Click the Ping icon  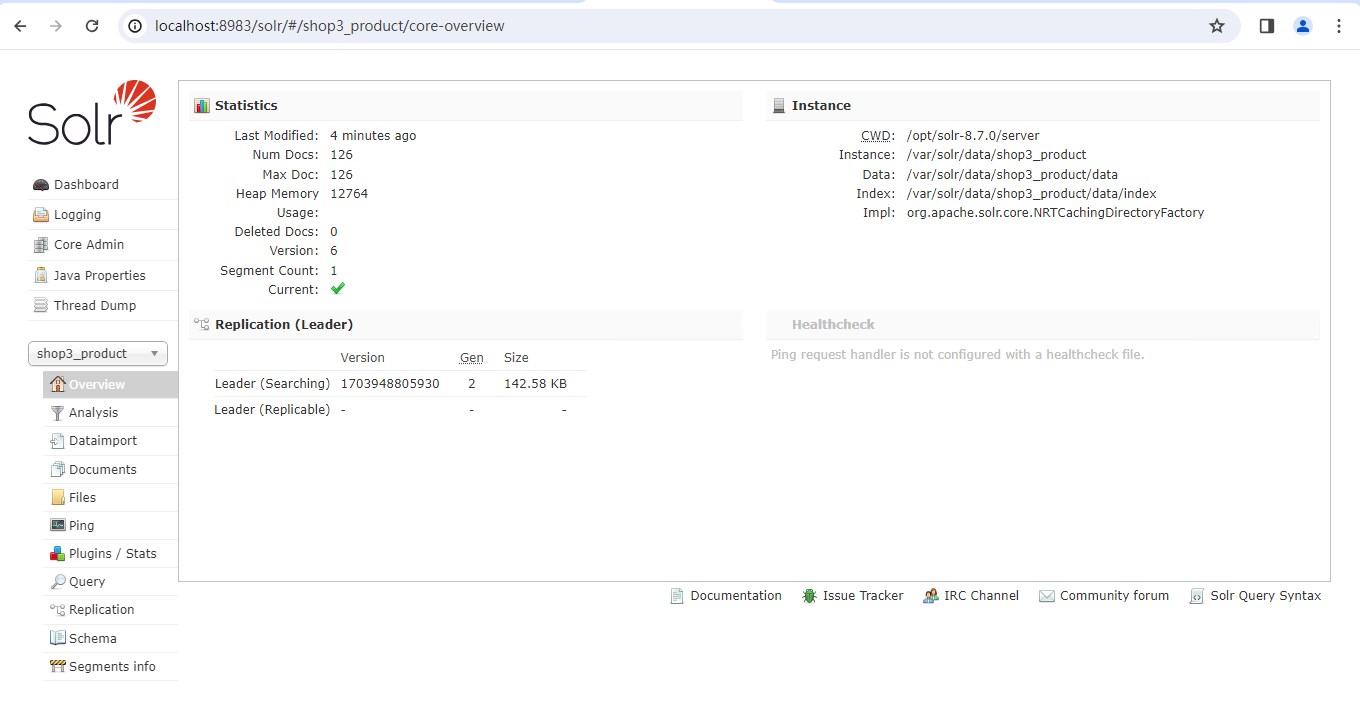coord(58,525)
